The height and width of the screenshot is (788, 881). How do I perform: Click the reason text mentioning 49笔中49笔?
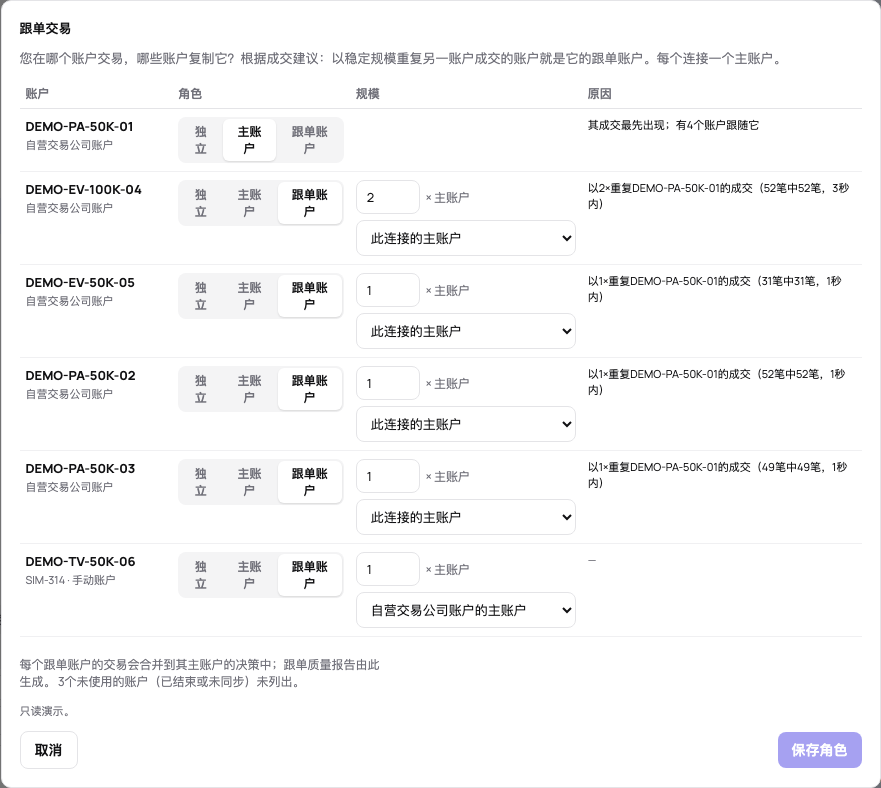717,475
